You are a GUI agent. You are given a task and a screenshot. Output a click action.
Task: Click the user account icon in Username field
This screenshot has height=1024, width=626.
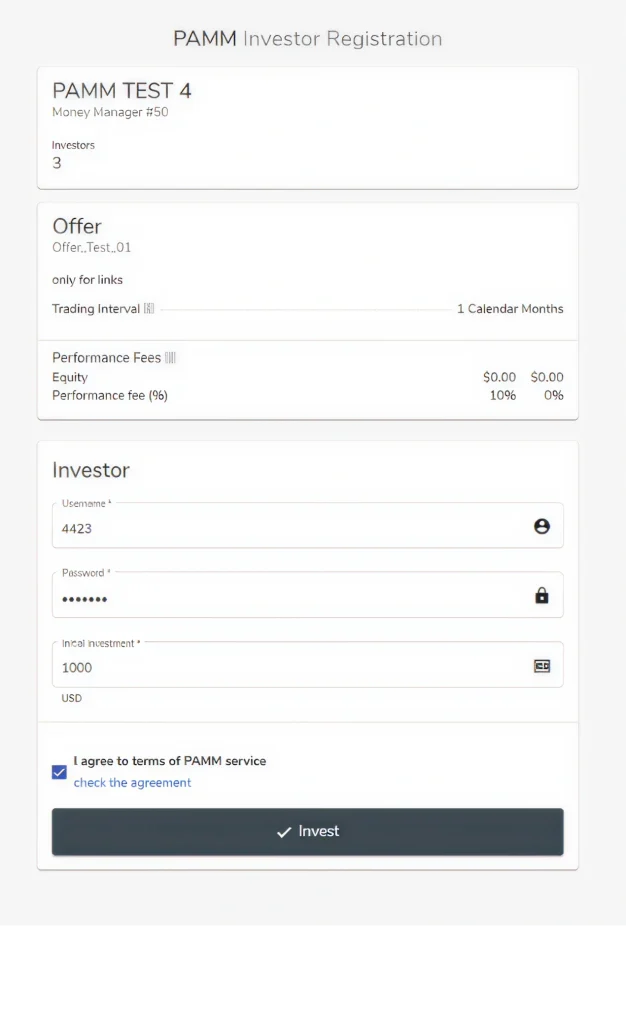pos(541,526)
